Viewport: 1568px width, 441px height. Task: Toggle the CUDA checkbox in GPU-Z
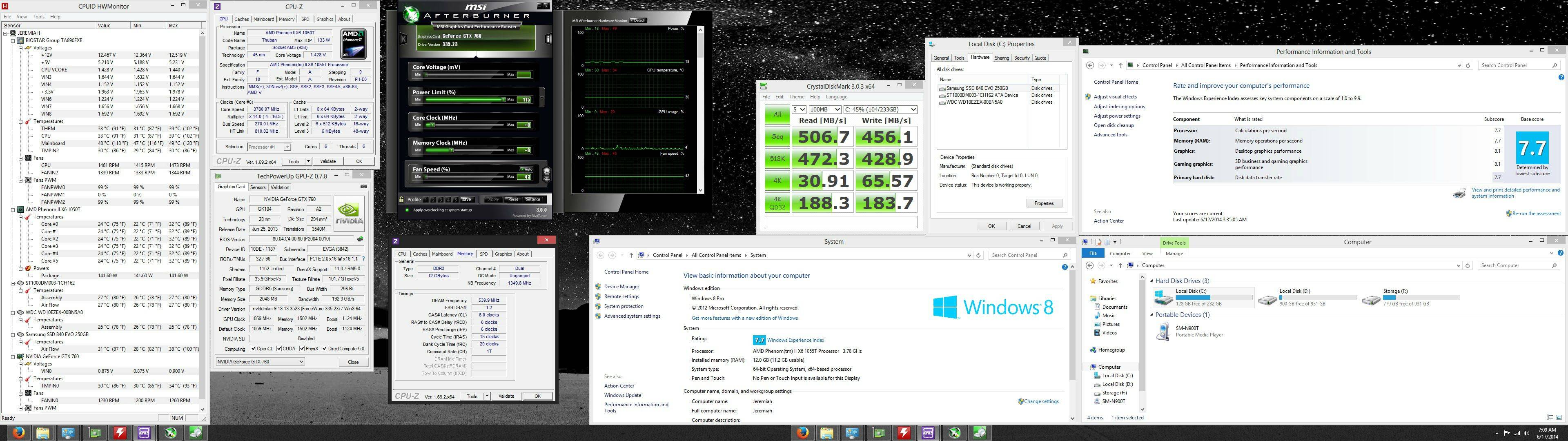pyautogui.click(x=279, y=349)
